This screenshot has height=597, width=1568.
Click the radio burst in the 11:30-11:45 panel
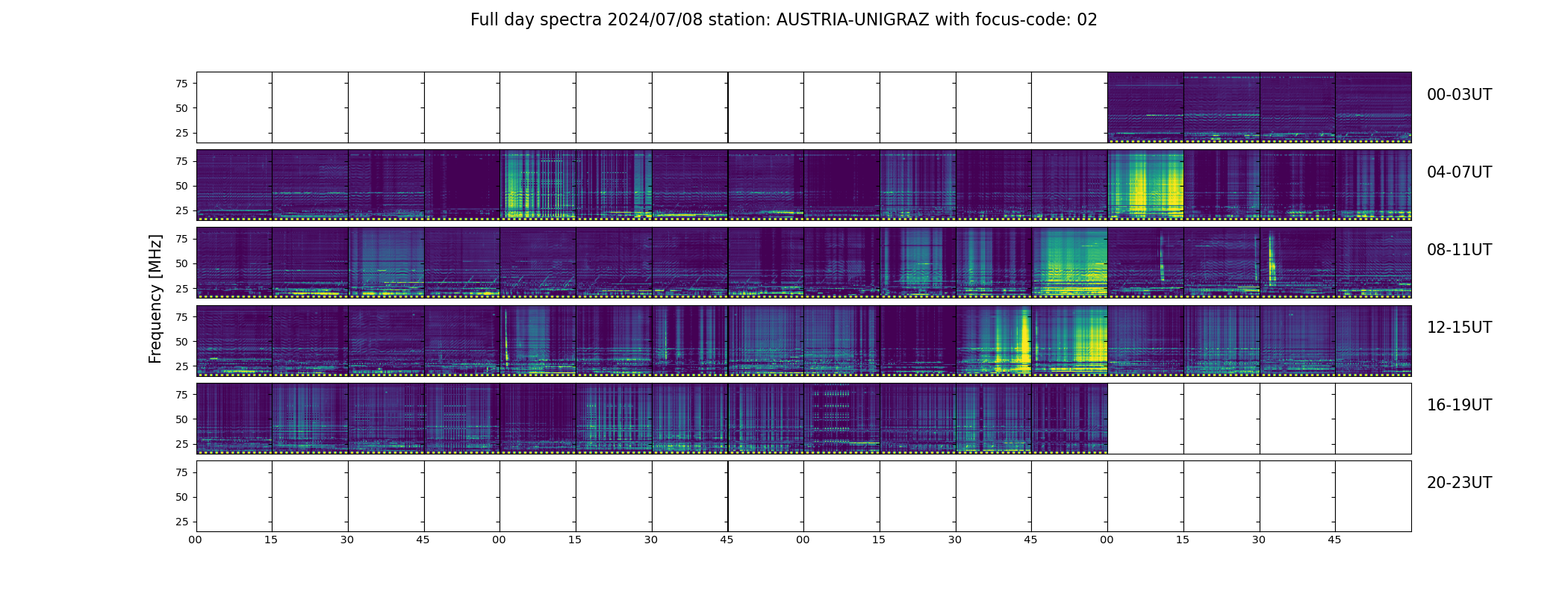tap(1272, 257)
